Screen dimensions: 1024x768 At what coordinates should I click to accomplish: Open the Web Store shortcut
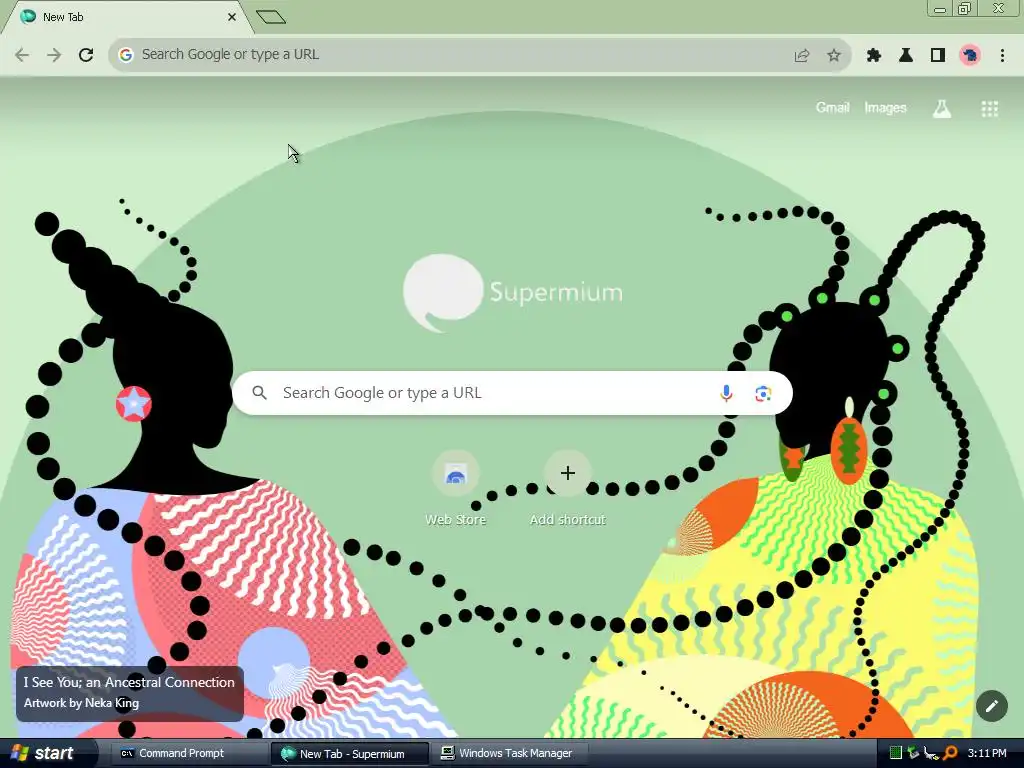[455, 488]
